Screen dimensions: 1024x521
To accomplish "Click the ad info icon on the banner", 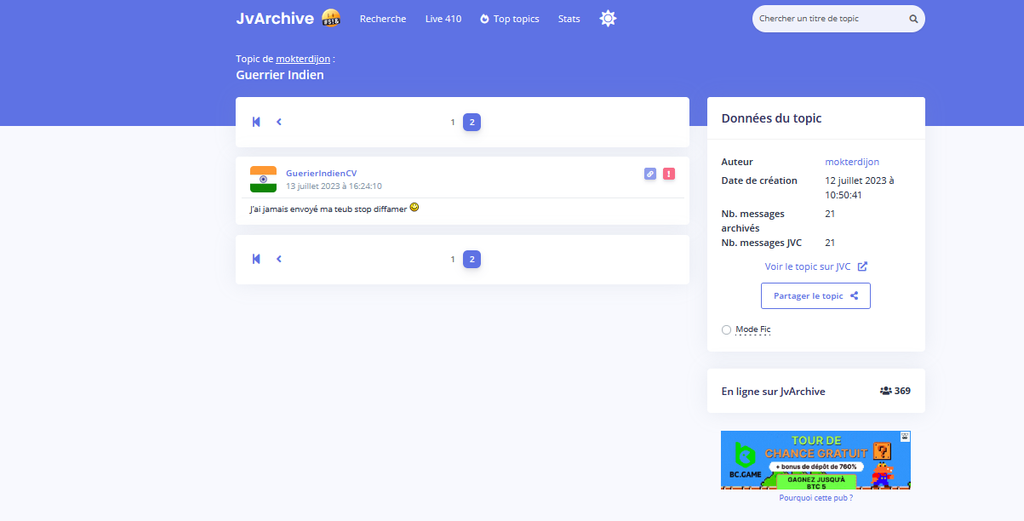I will pyautogui.click(x=905, y=435).
